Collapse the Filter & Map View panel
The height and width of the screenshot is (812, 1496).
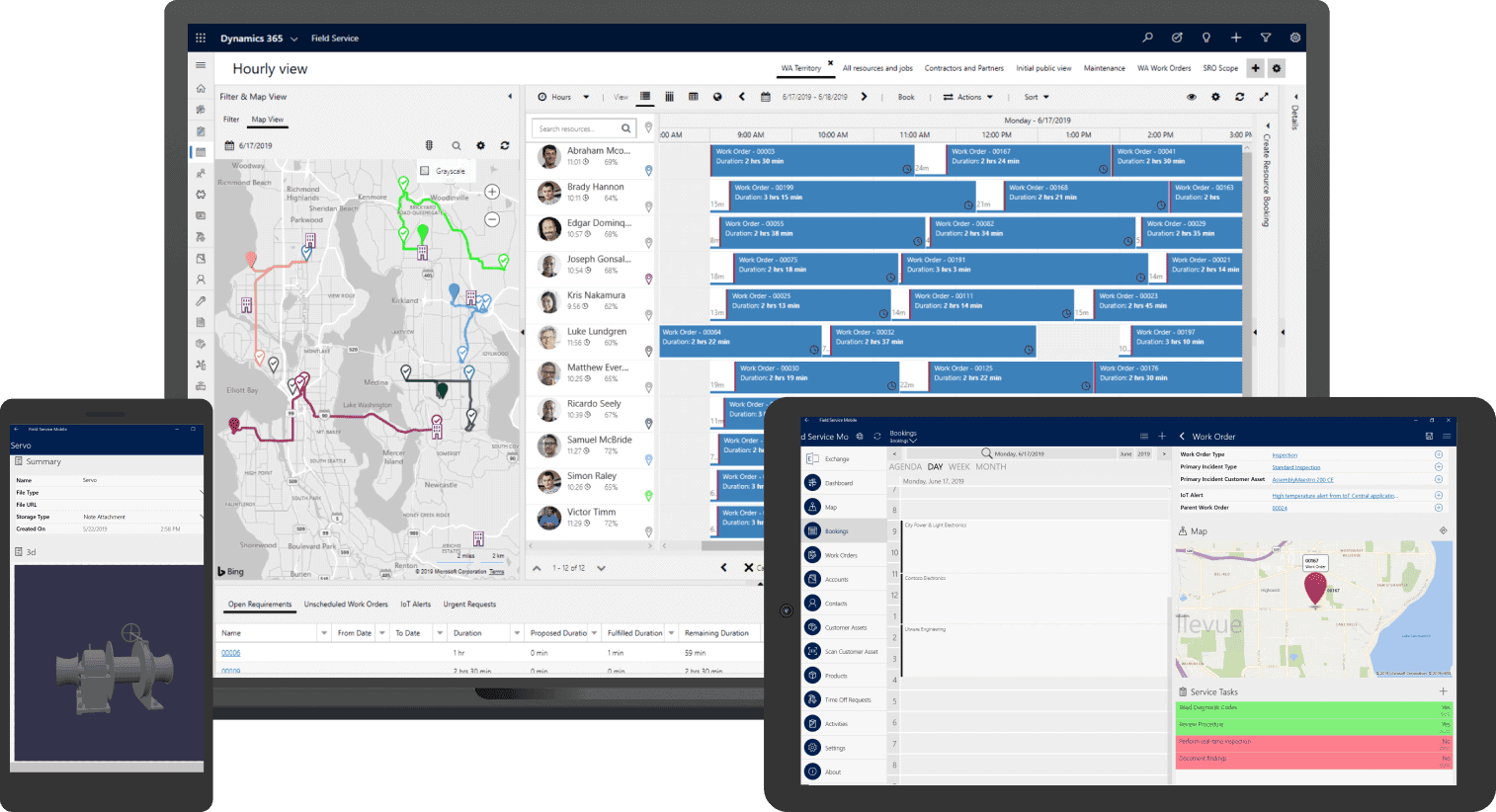tap(510, 97)
